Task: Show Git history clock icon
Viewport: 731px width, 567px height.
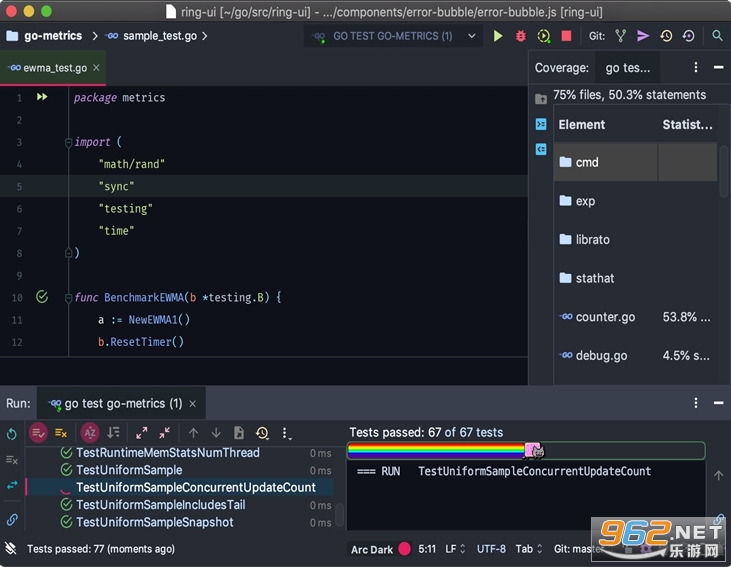Action: 666,36
